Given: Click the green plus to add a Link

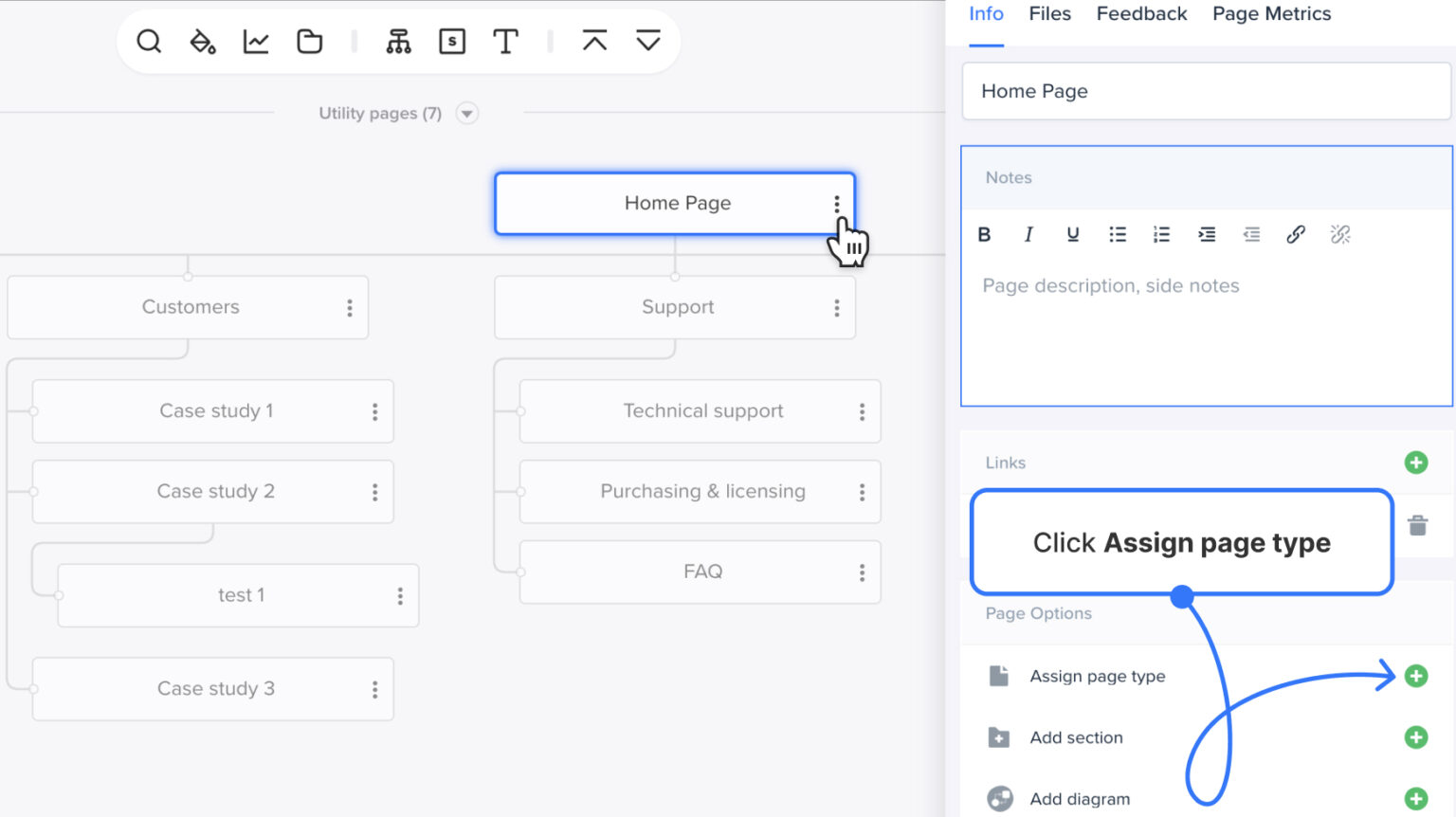Looking at the screenshot, I should tap(1416, 463).
